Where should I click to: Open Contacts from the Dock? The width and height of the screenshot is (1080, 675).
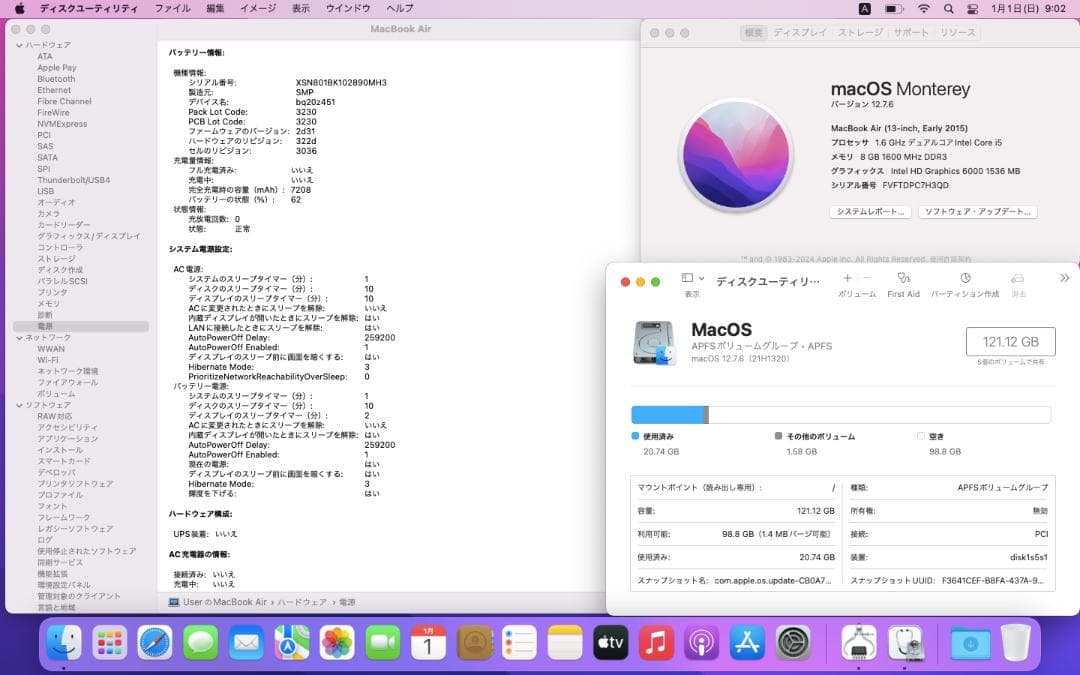coord(474,643)
